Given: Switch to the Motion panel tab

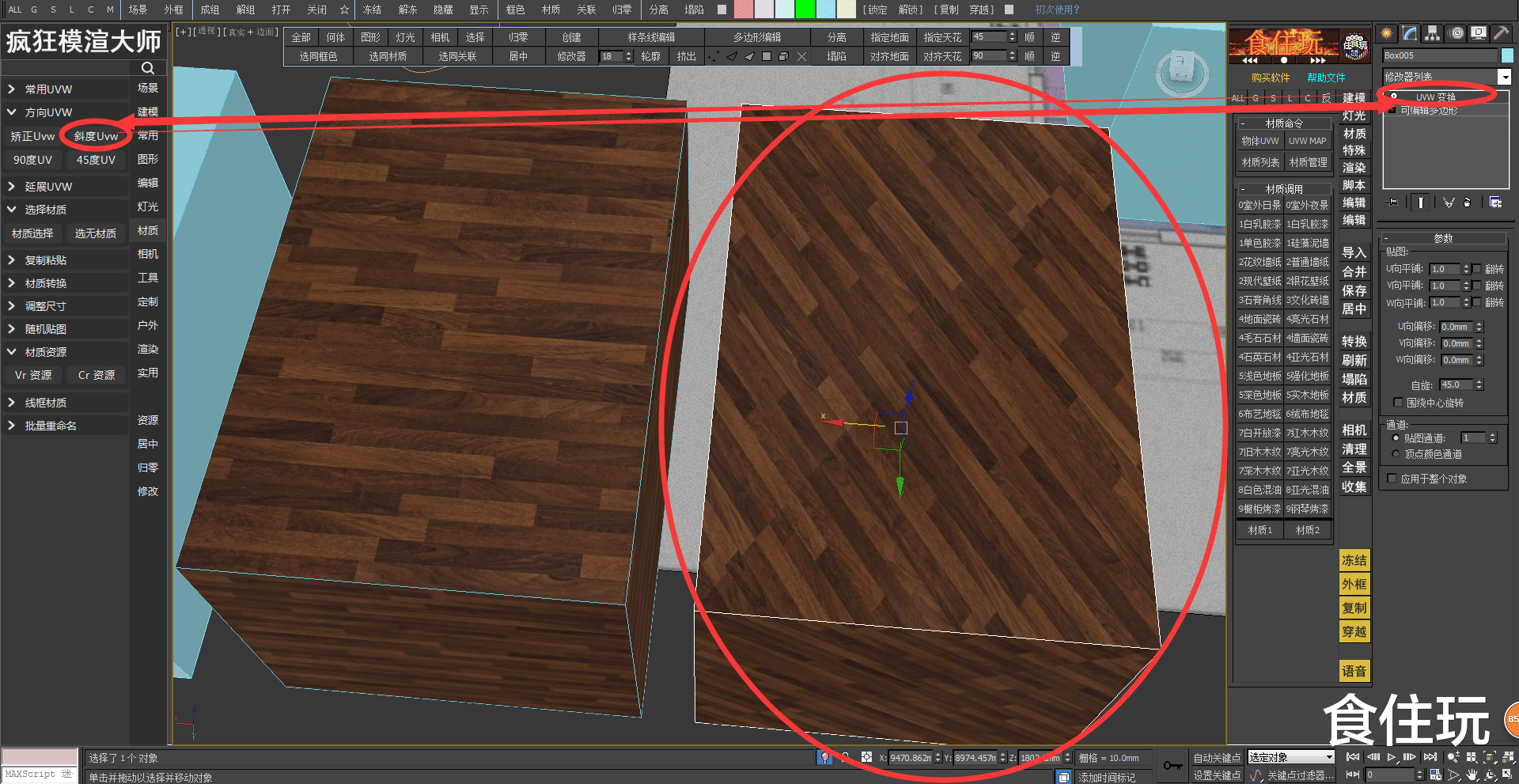Looking at the screenshot, I should [x=1456, y=33].
